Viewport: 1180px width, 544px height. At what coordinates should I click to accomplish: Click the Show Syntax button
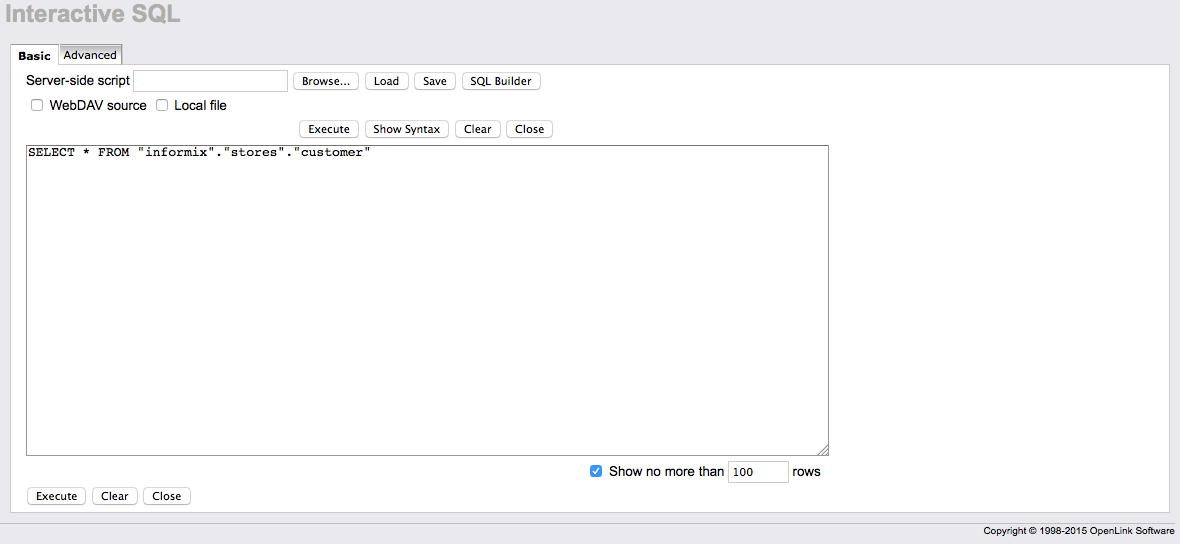tap(406, 129)
